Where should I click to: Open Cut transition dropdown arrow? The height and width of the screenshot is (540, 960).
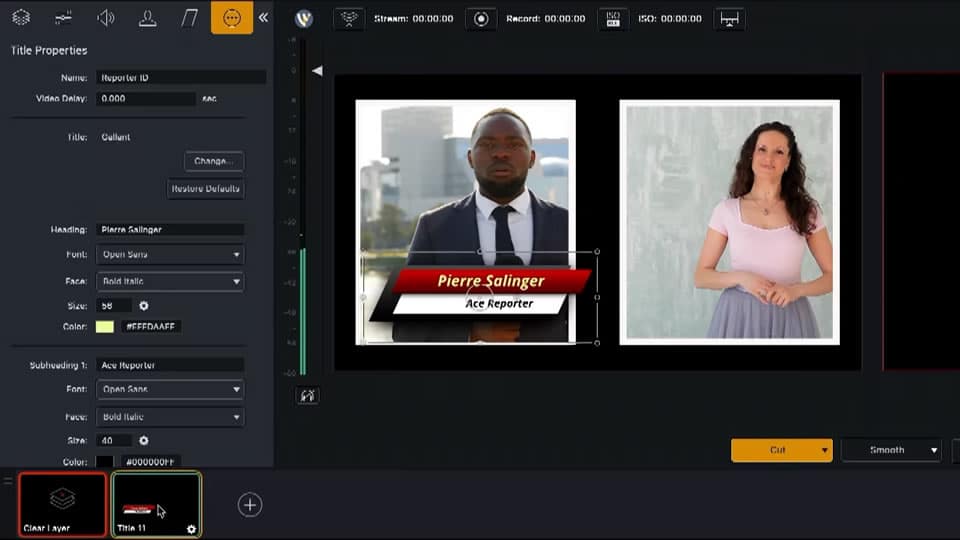point(825,451)
